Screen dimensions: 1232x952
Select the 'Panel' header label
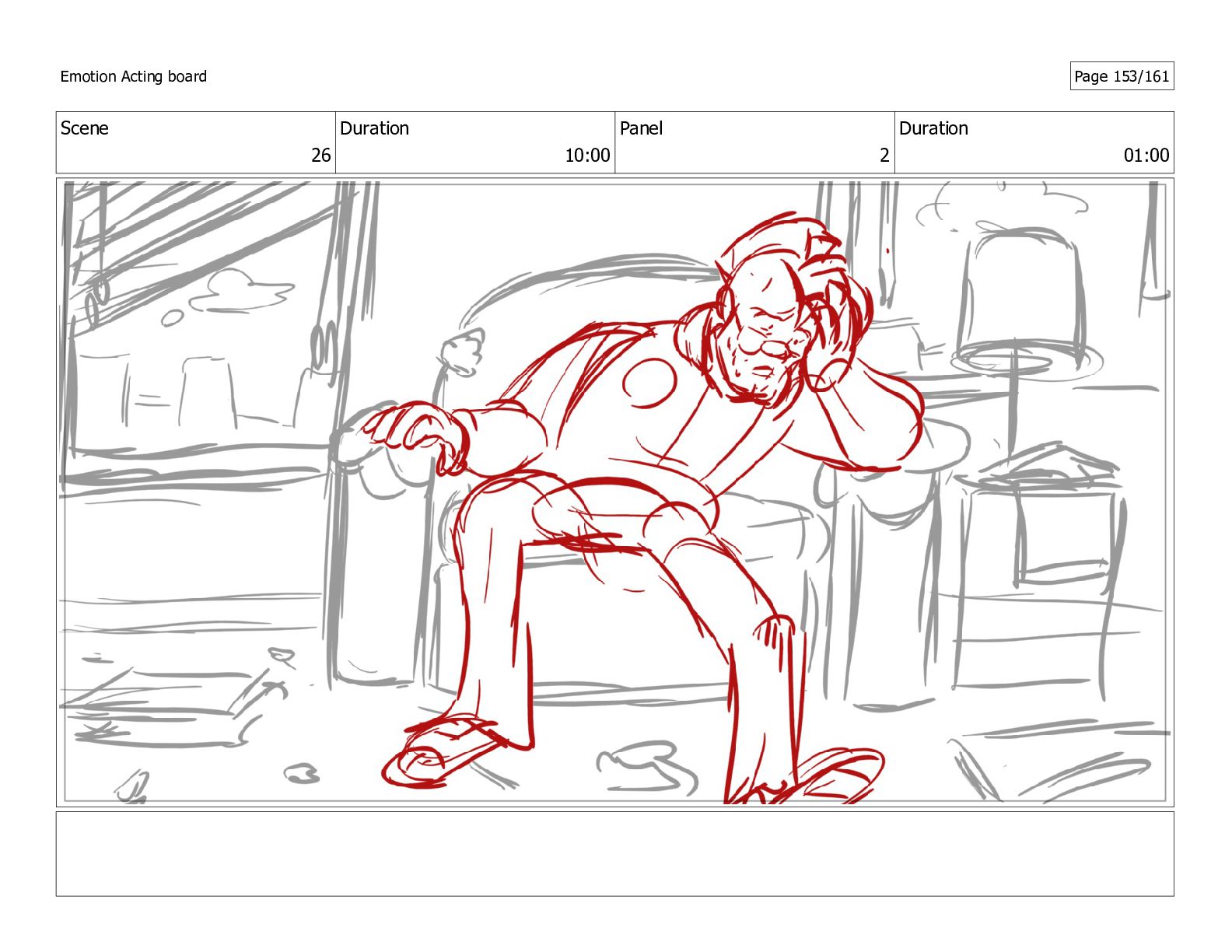[641, 128]
